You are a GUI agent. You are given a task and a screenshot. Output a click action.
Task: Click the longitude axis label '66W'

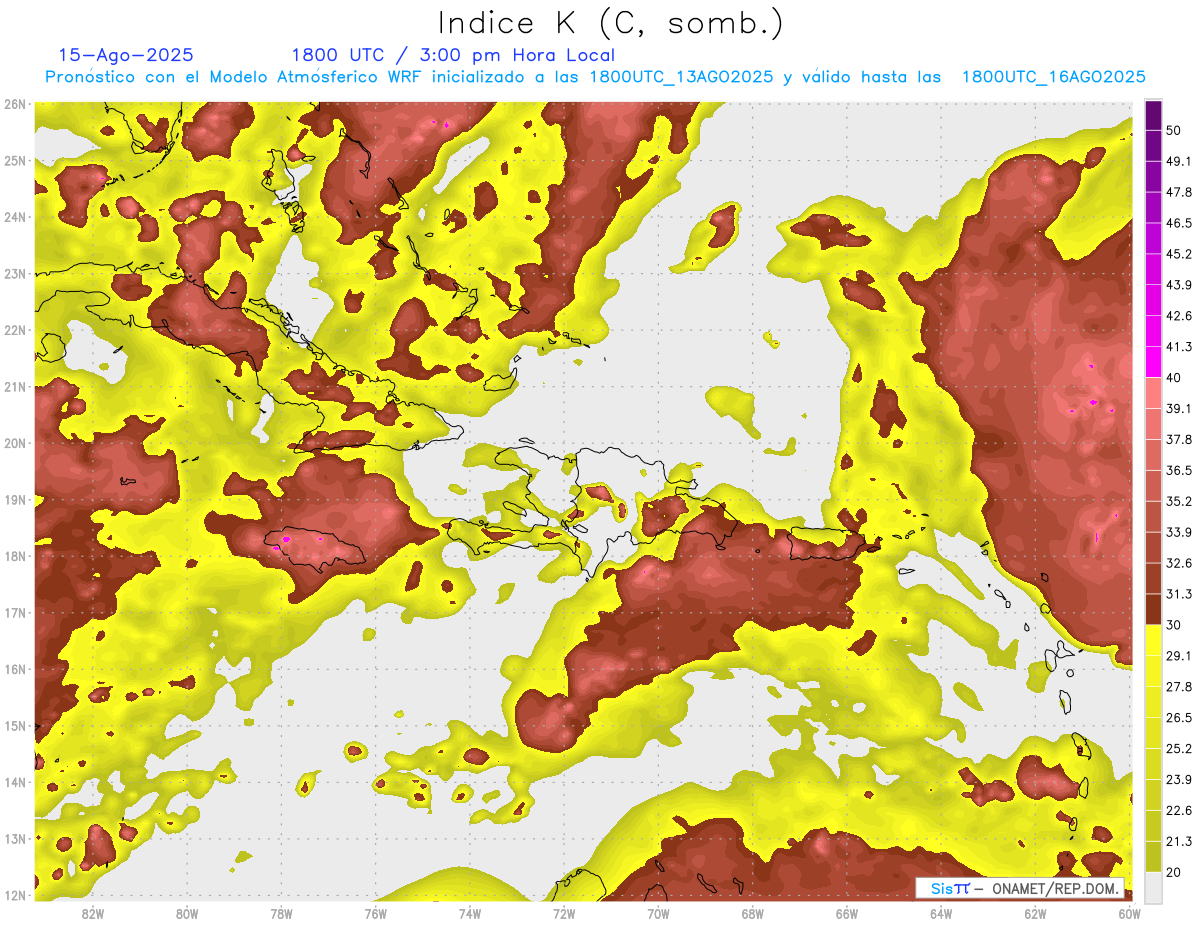[x=847, y=913]
